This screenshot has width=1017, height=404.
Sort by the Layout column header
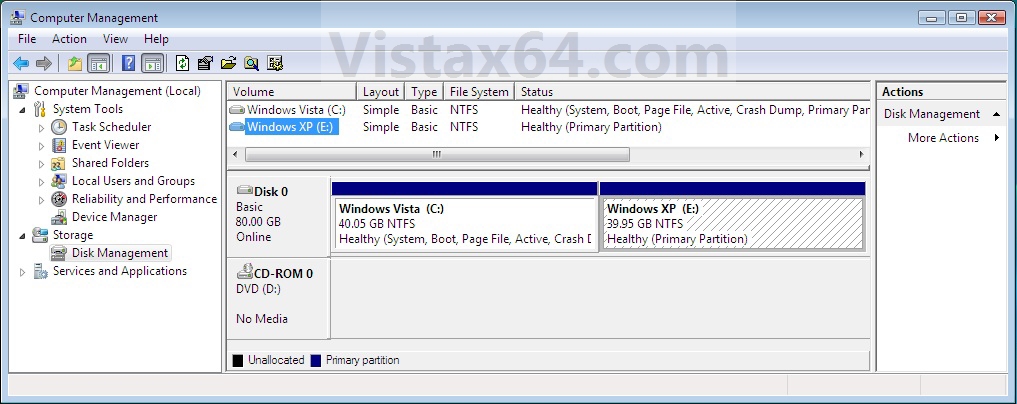pyautogui.click(x=381, y=91)
